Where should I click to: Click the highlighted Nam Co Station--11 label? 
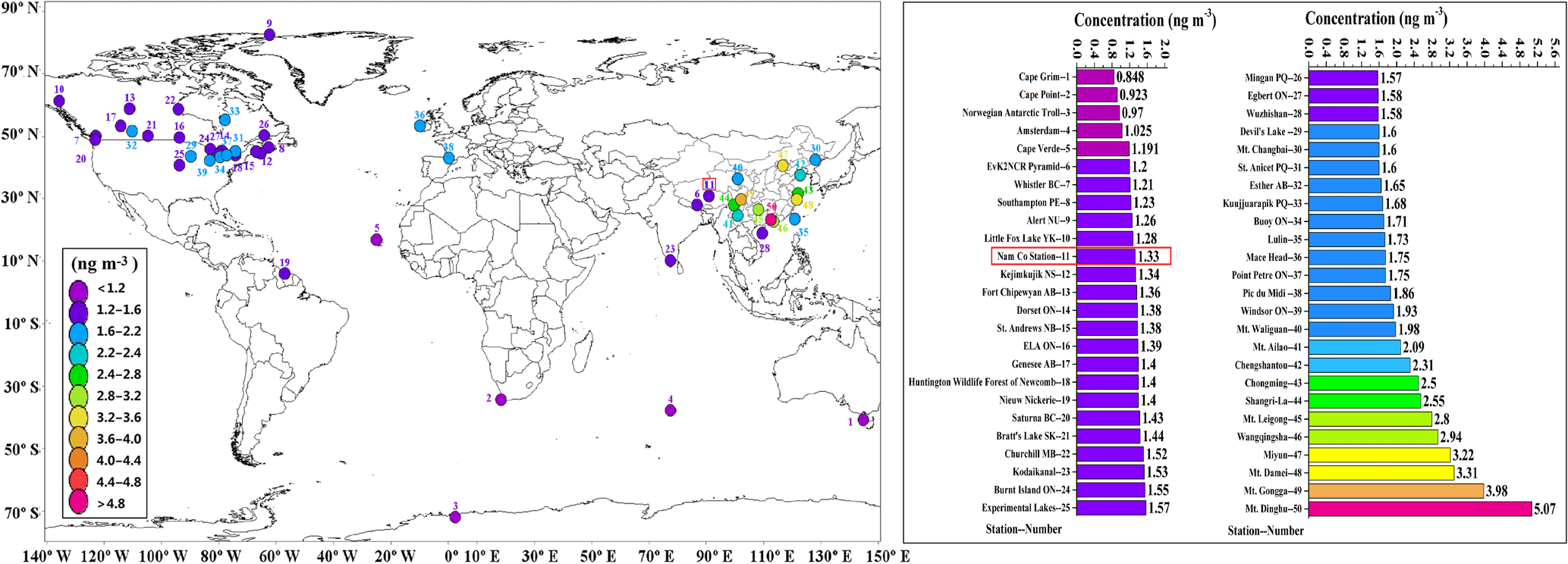coord(1032,256)
